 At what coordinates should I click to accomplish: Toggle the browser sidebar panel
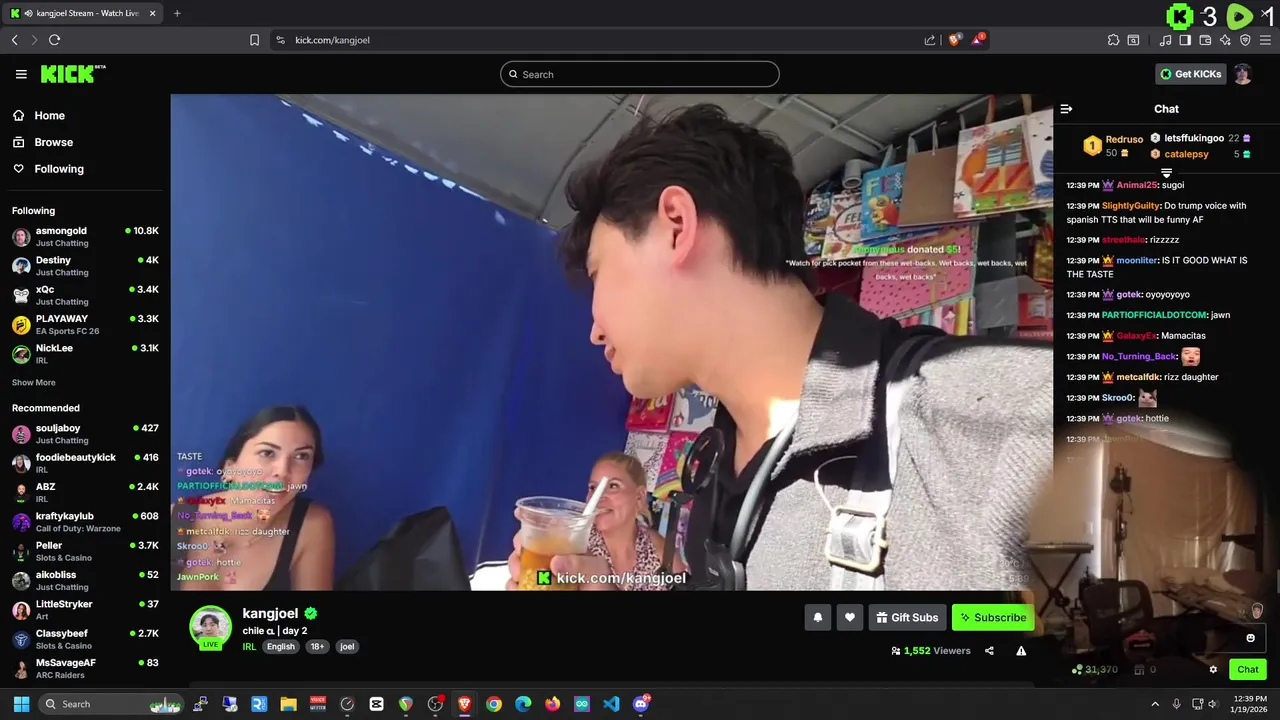[x=1185, y=40]
